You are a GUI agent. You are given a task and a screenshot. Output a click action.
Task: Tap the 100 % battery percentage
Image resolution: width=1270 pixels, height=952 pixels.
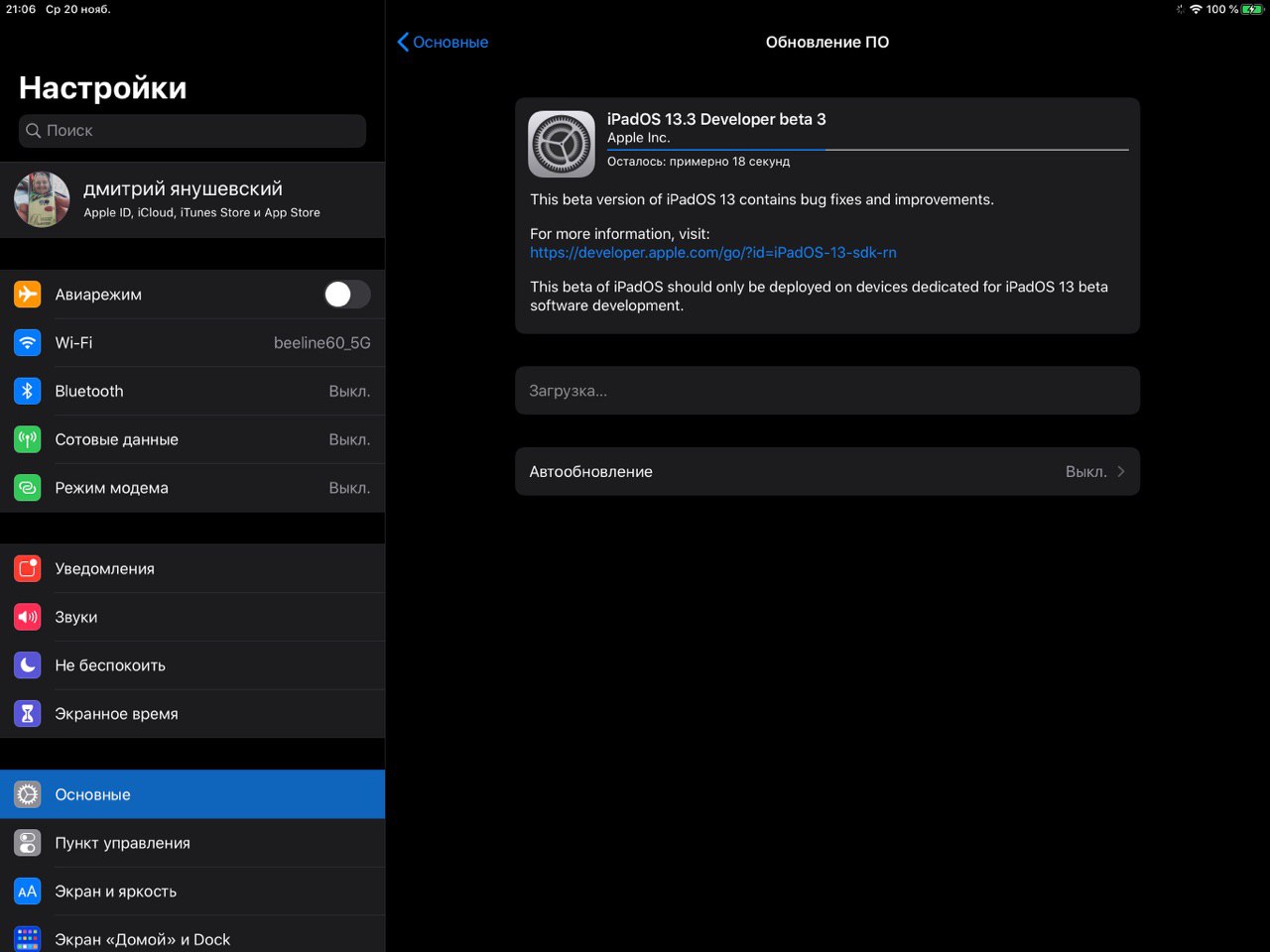click(x=1222, y=9)
